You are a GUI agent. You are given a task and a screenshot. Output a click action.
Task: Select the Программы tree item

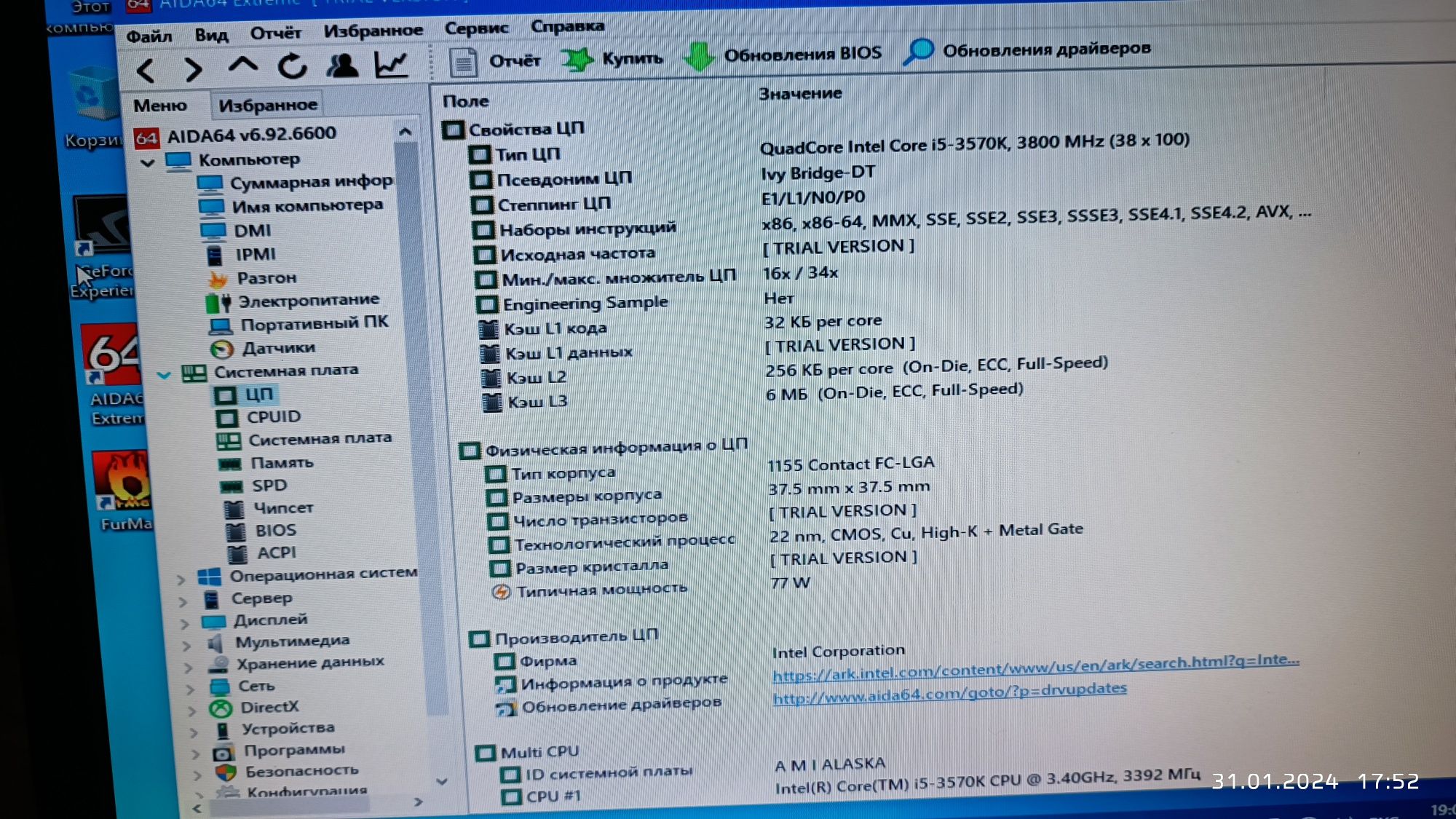point(280,751)
